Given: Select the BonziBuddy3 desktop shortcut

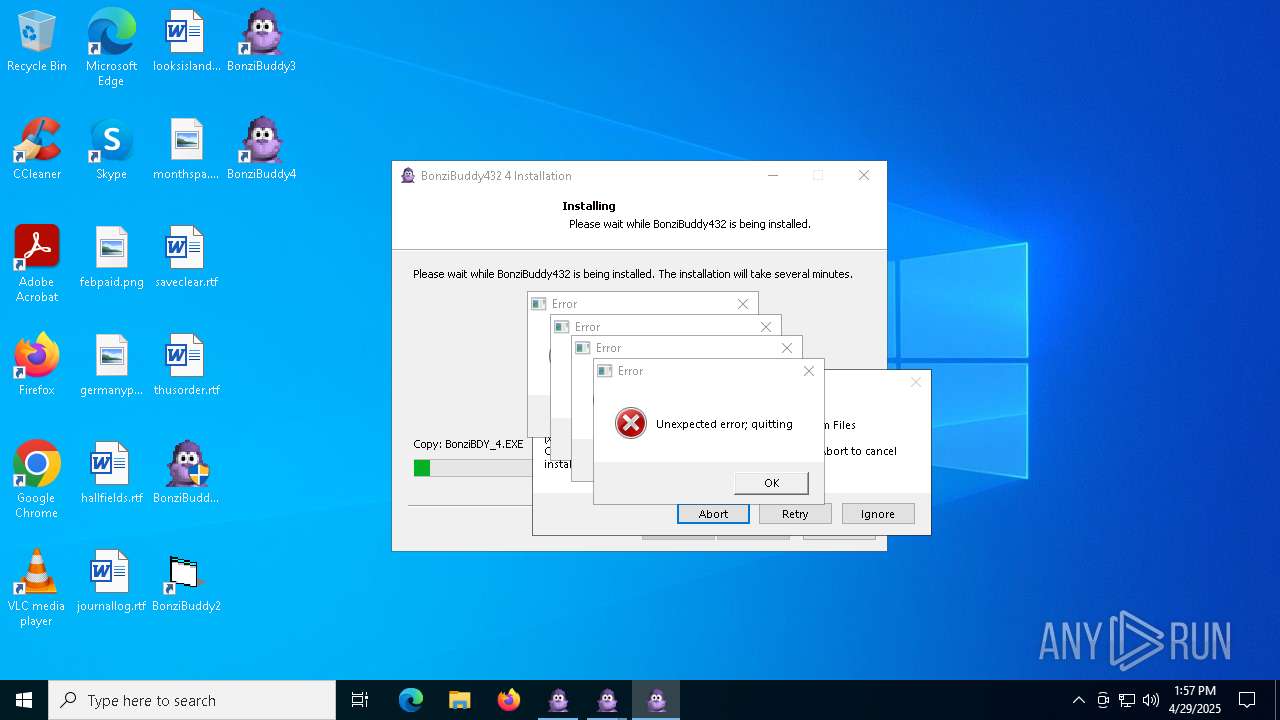Looking at the screenshot, I should point(261,41).
